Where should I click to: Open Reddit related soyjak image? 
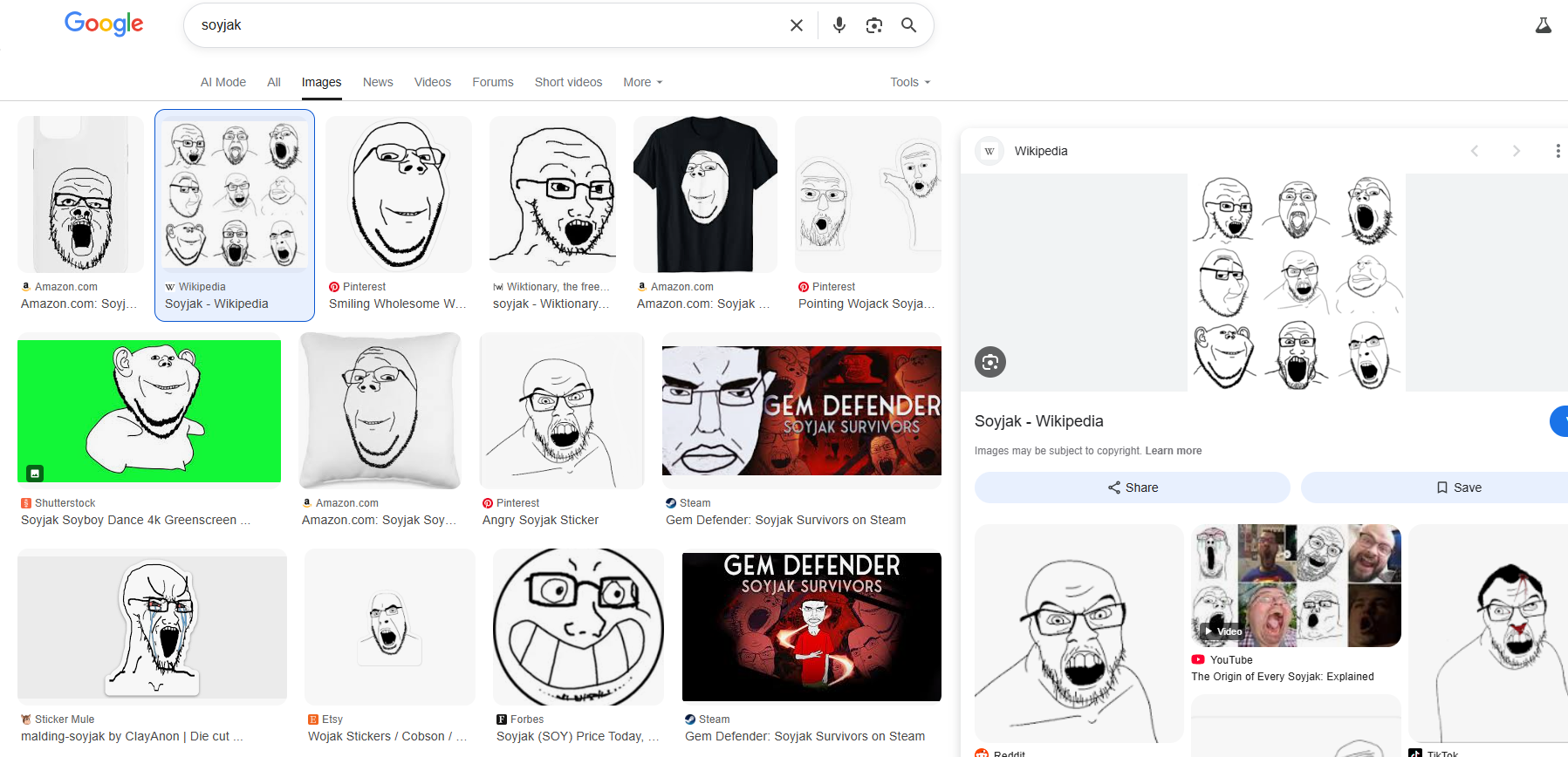pos(1079,633)
